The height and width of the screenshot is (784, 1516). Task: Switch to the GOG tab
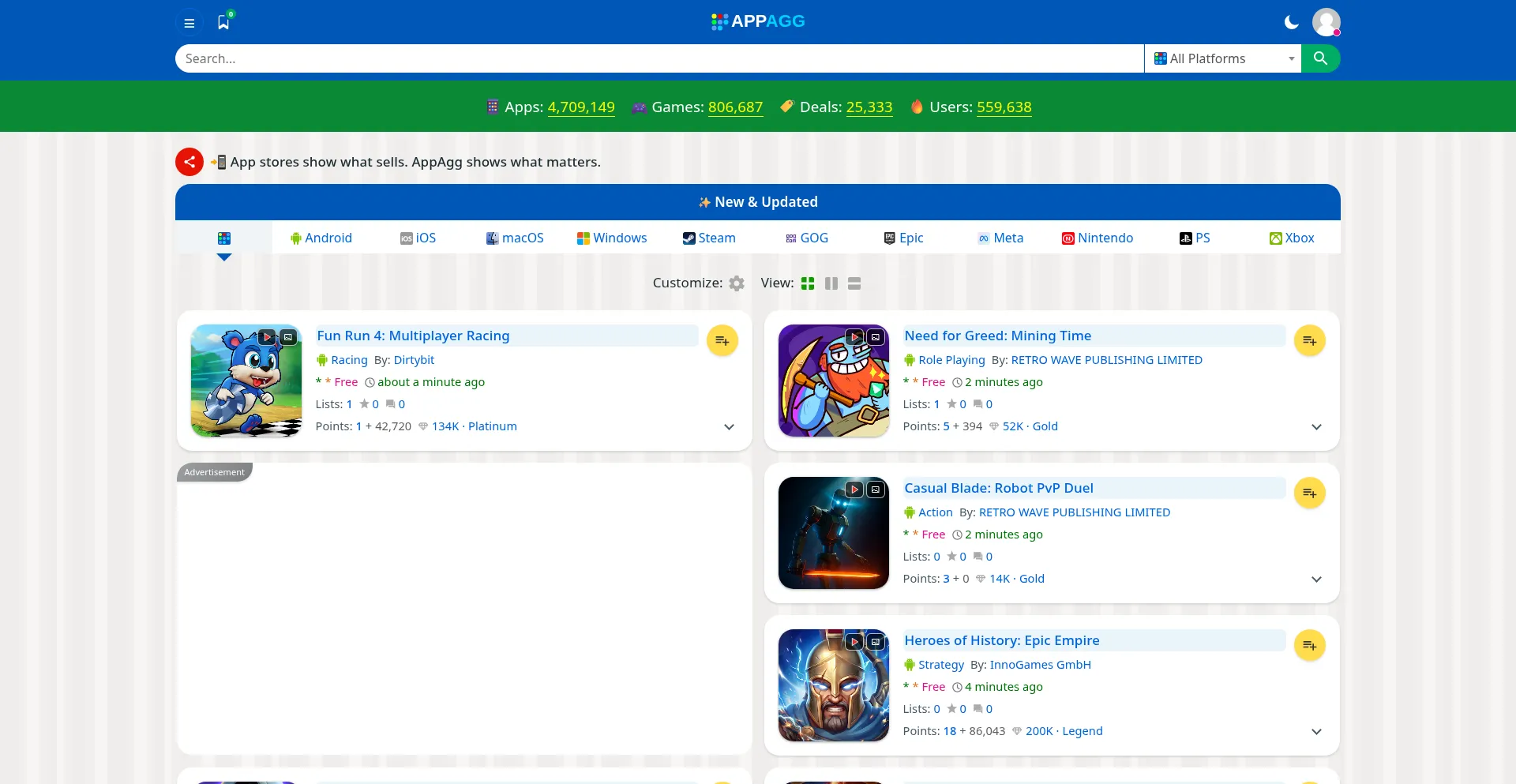(806, 238)
